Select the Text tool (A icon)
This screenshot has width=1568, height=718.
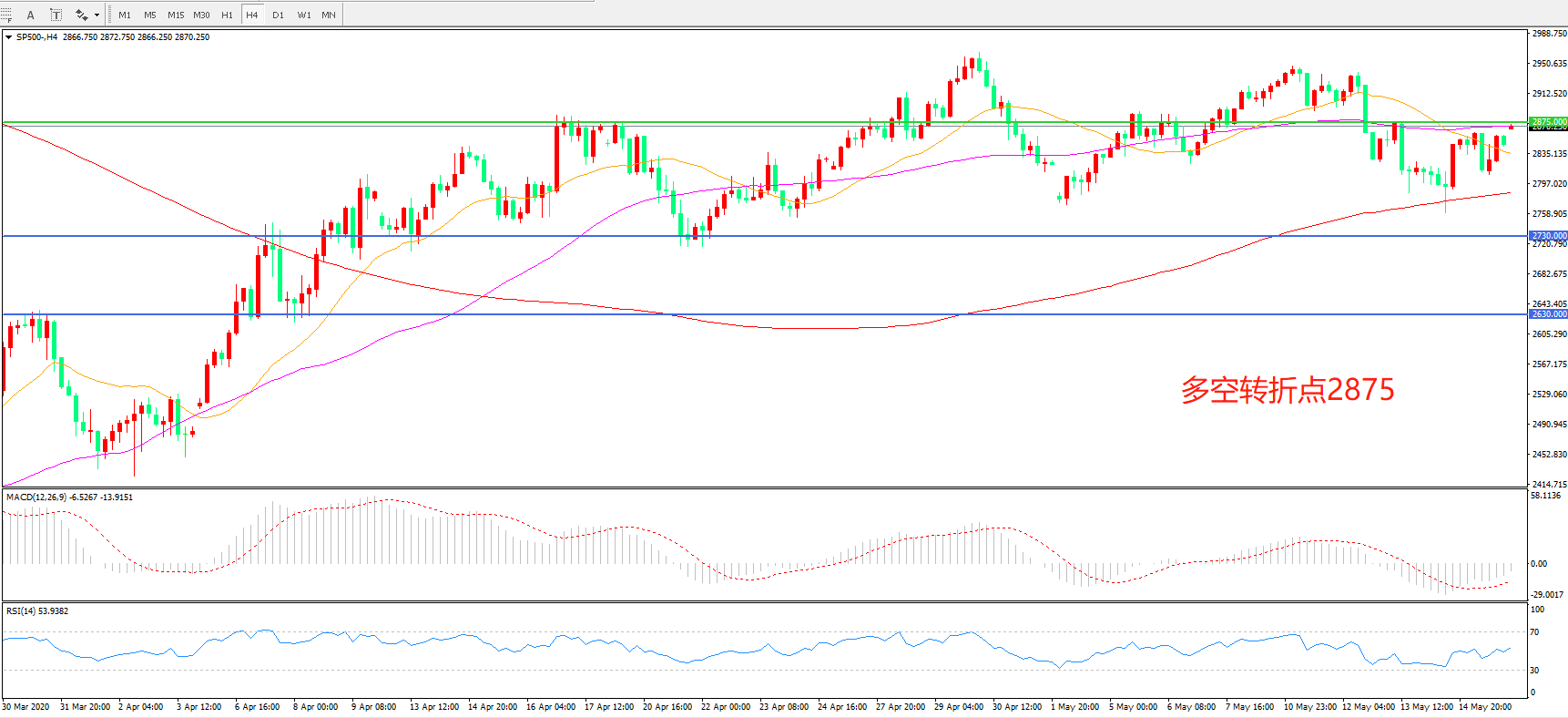(x=30, y=15)
